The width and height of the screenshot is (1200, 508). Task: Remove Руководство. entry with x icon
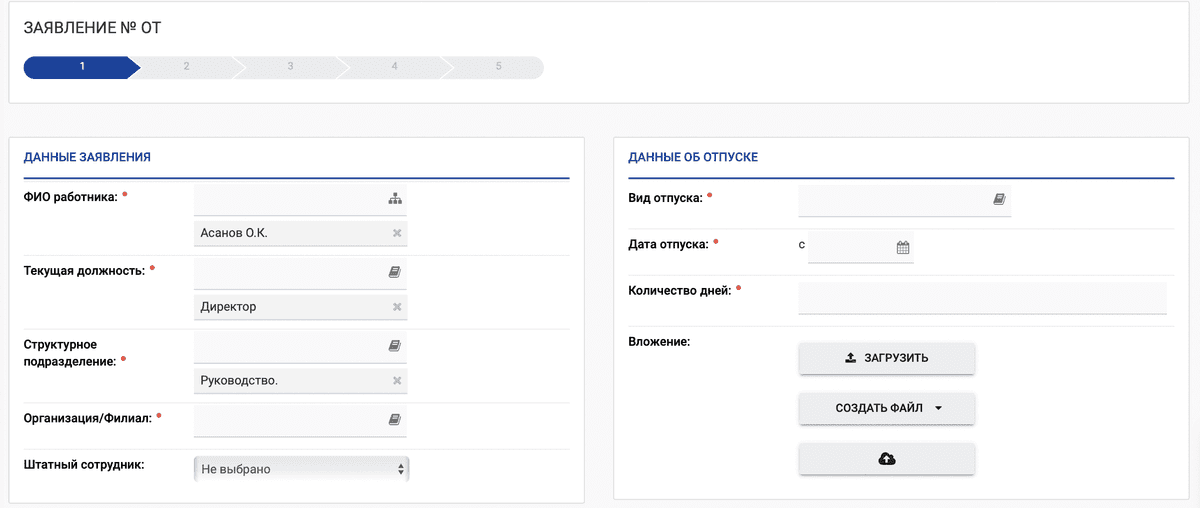click(397, 381)
